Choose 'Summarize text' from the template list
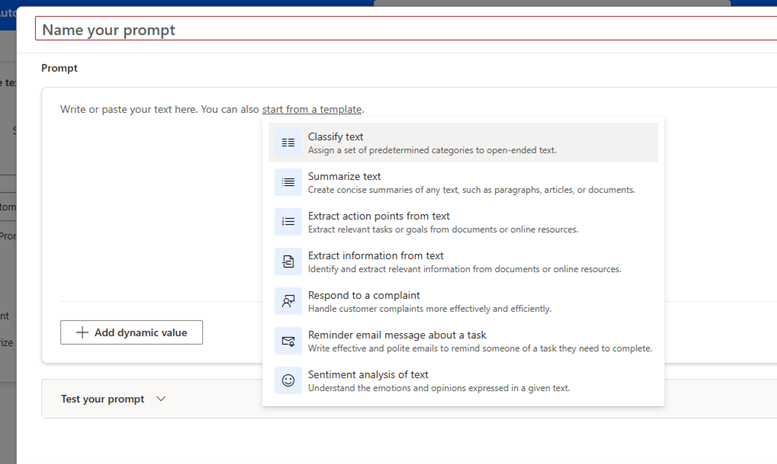The width and height of the screenshot is (777, 464). point(344,176)
